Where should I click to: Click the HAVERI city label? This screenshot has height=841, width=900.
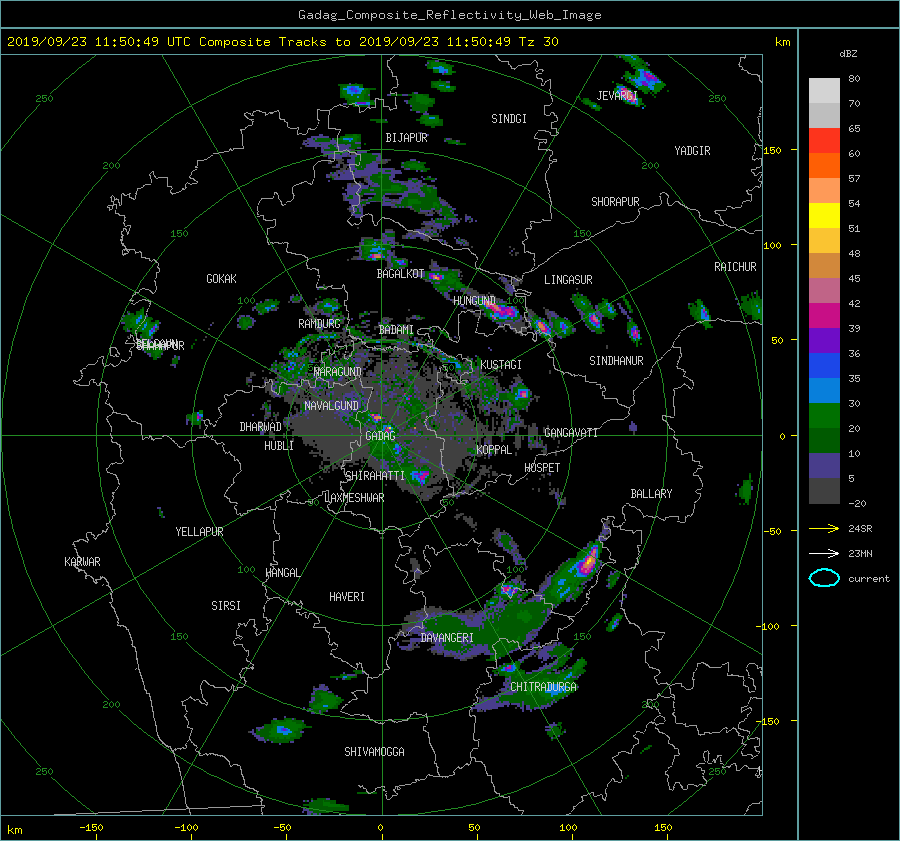(x=347, y=597)
